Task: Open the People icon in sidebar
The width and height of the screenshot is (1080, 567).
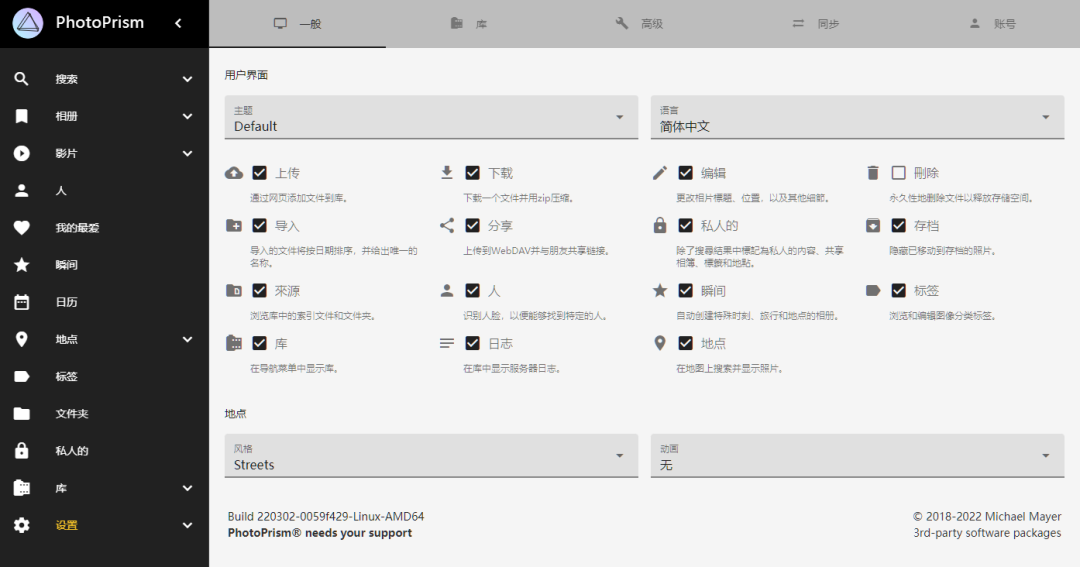Action: 22,191
